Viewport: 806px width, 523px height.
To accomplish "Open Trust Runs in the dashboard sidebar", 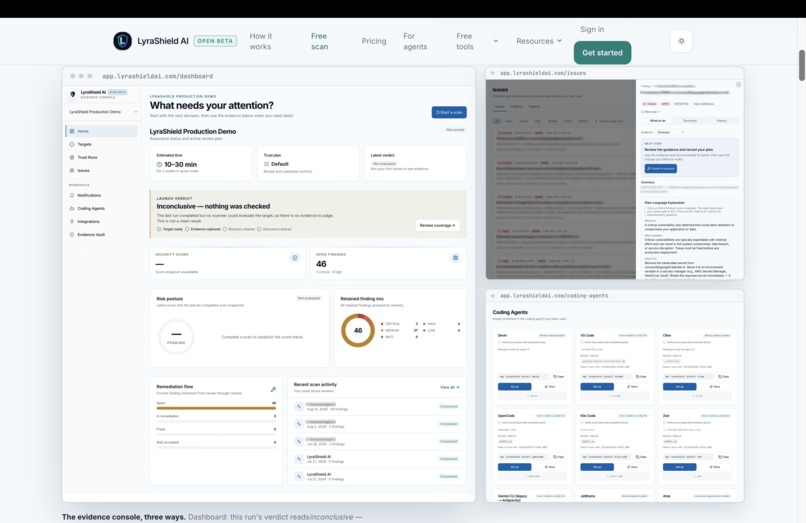I will (102, 157).
